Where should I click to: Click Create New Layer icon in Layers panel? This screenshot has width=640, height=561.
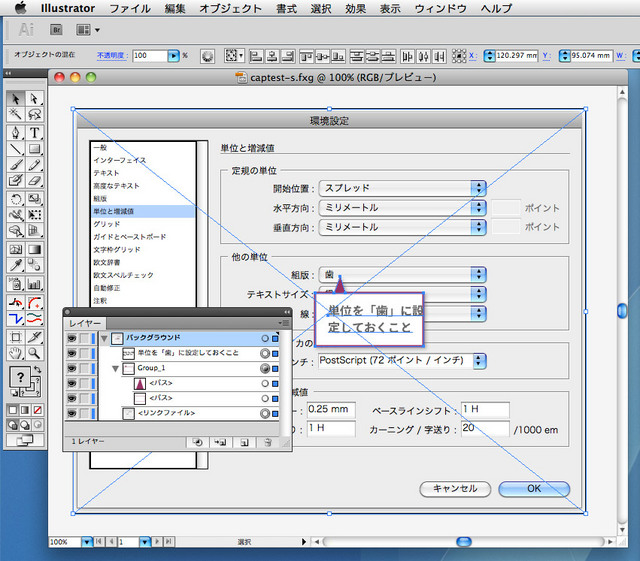pyautogui.click(x=244, y=443)
